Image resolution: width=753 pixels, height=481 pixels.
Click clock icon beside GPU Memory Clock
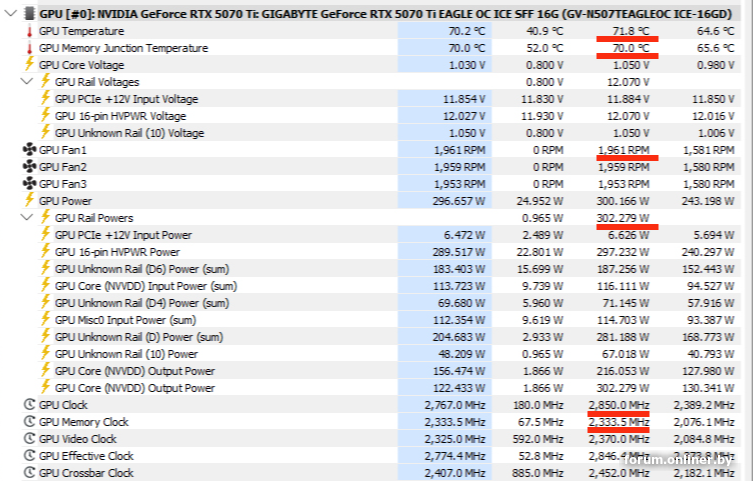[x=27, y=422]
